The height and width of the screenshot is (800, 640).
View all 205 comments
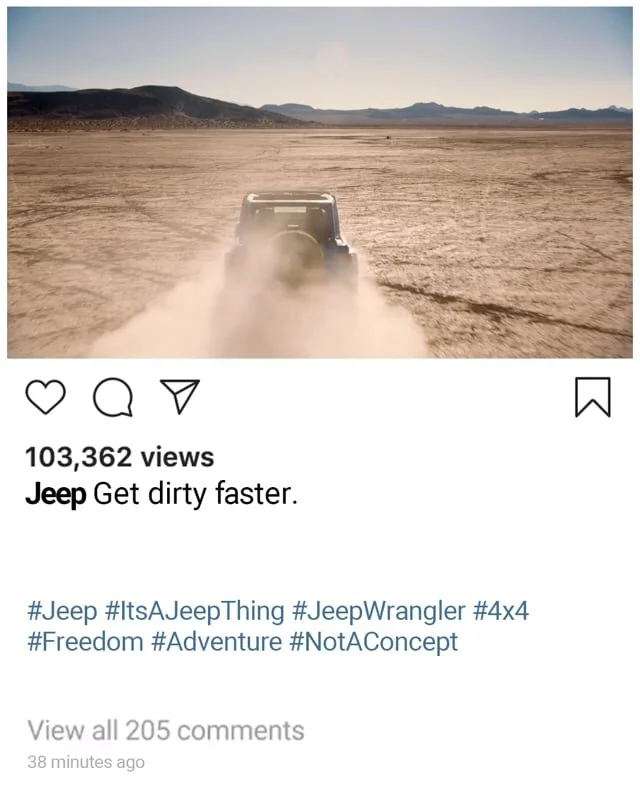(166, 730)
